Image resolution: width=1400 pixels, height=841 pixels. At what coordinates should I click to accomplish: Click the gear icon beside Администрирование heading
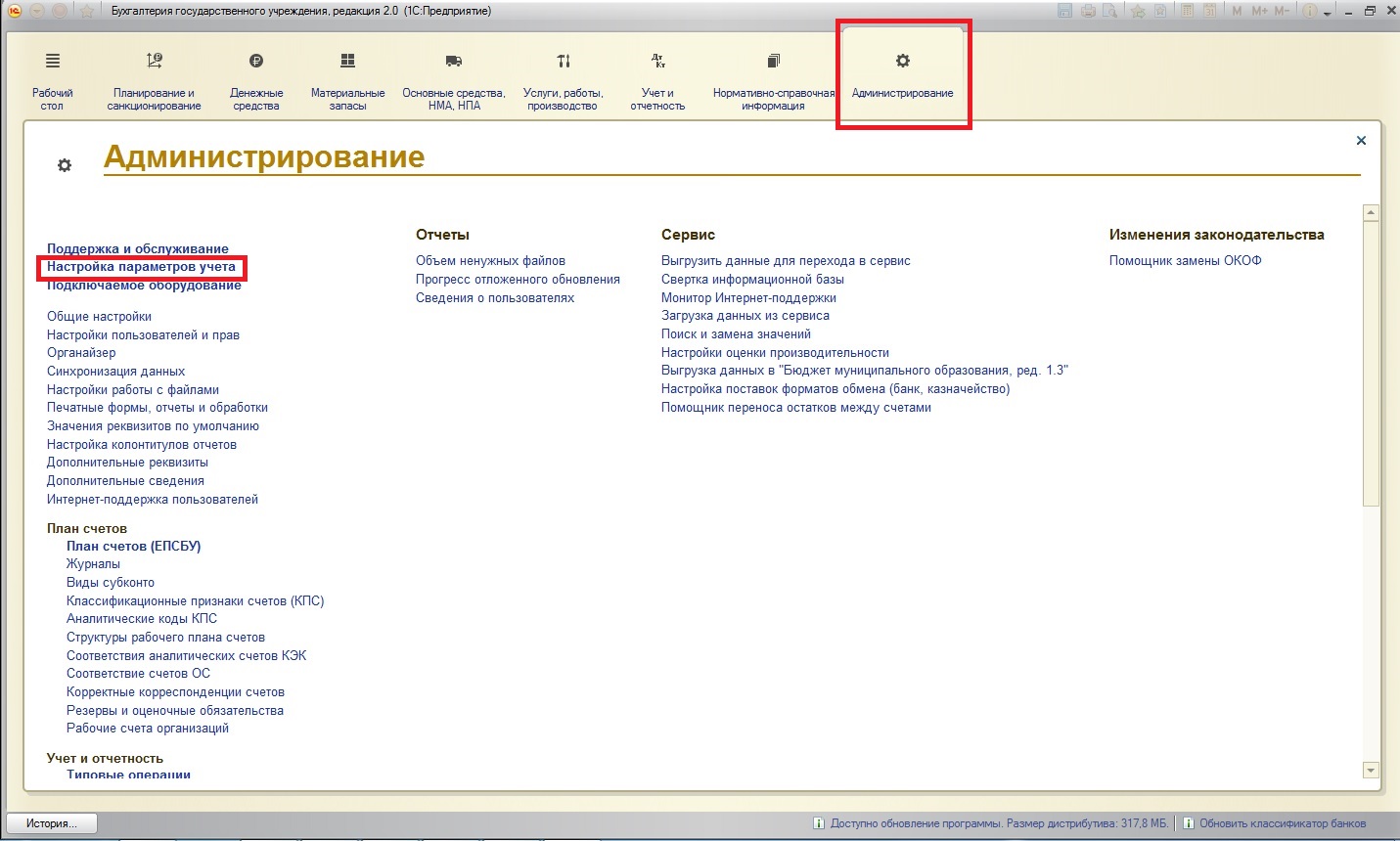(65, 165)
